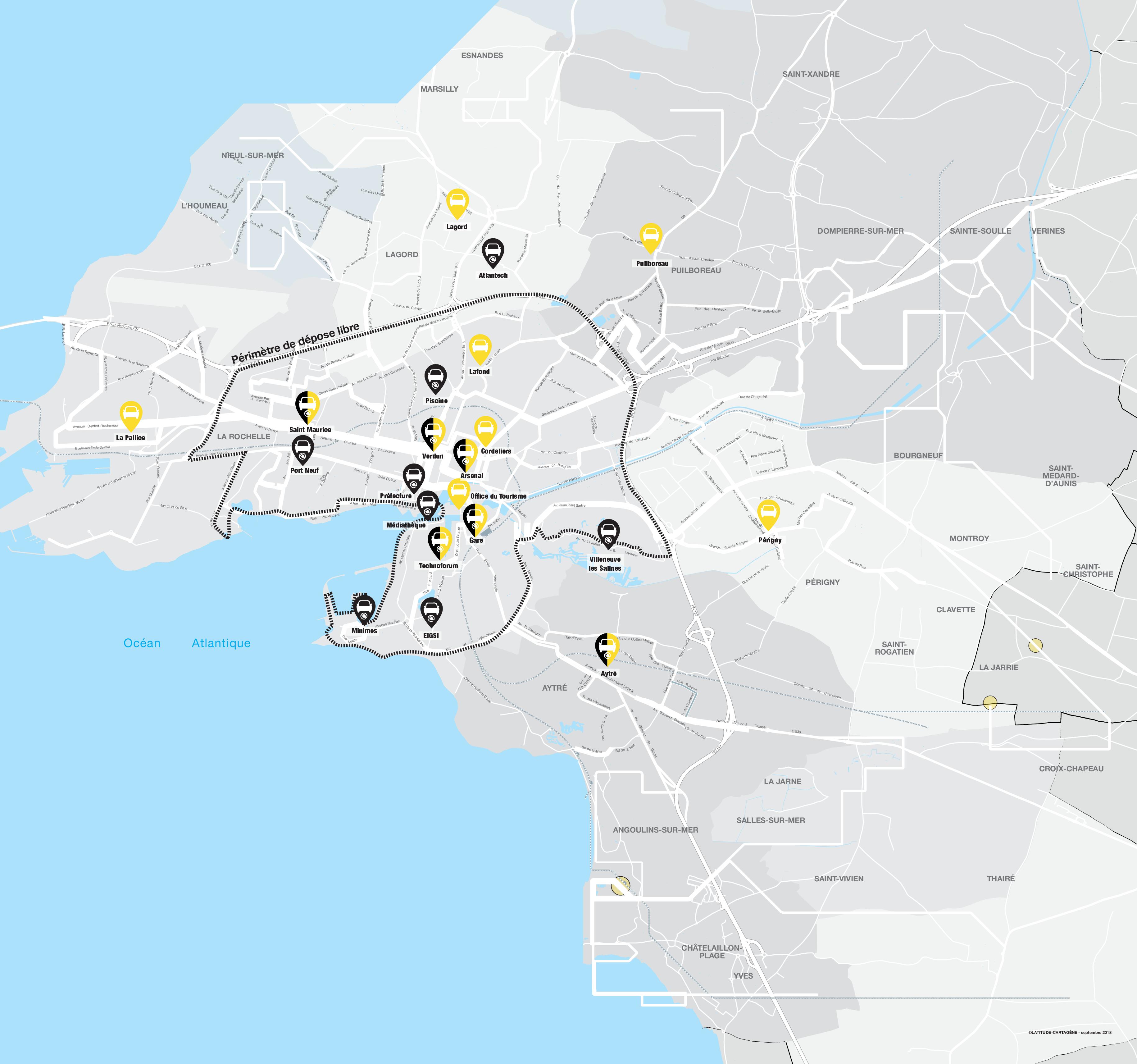Image resolution: width=1137 pixels, height=1064 pixels.
Task: Click the two-tone Verdun station pin
Action: (x=433, y=434)
